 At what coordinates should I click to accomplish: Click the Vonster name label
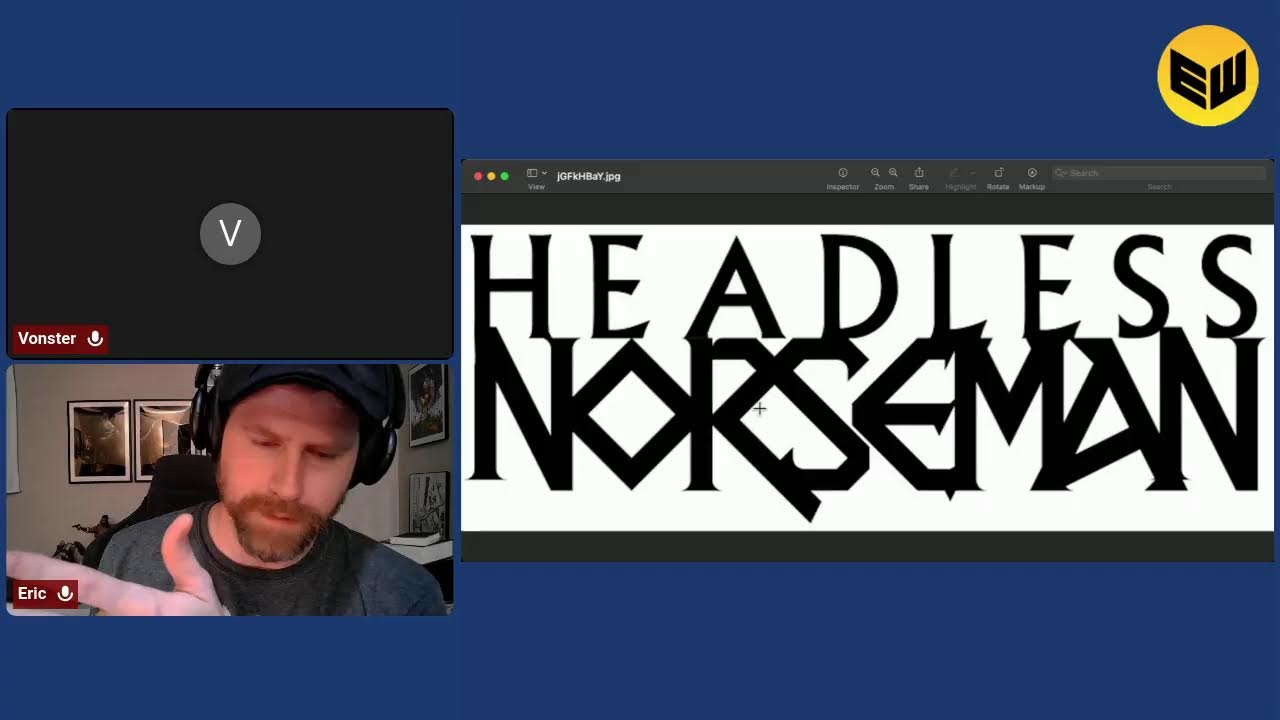coord(47,339)
